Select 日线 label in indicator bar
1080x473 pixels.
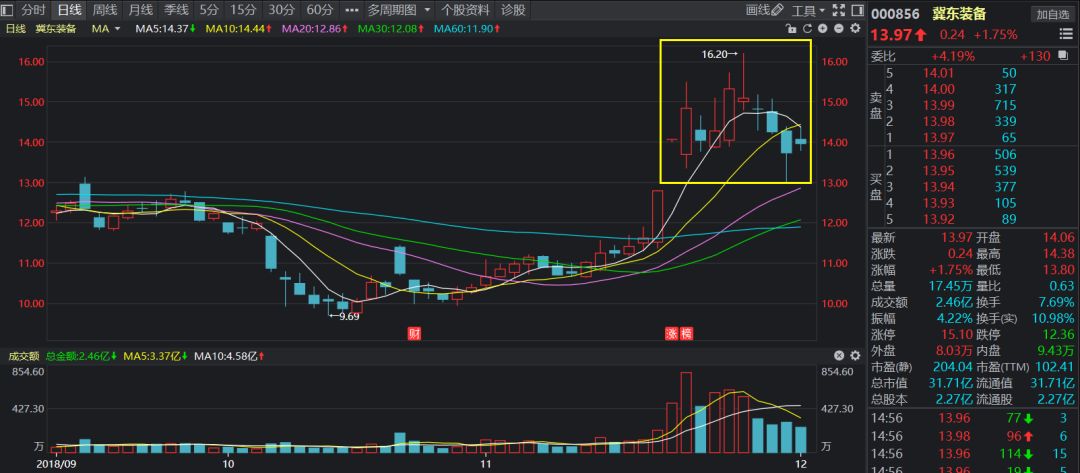click(15, 28)
